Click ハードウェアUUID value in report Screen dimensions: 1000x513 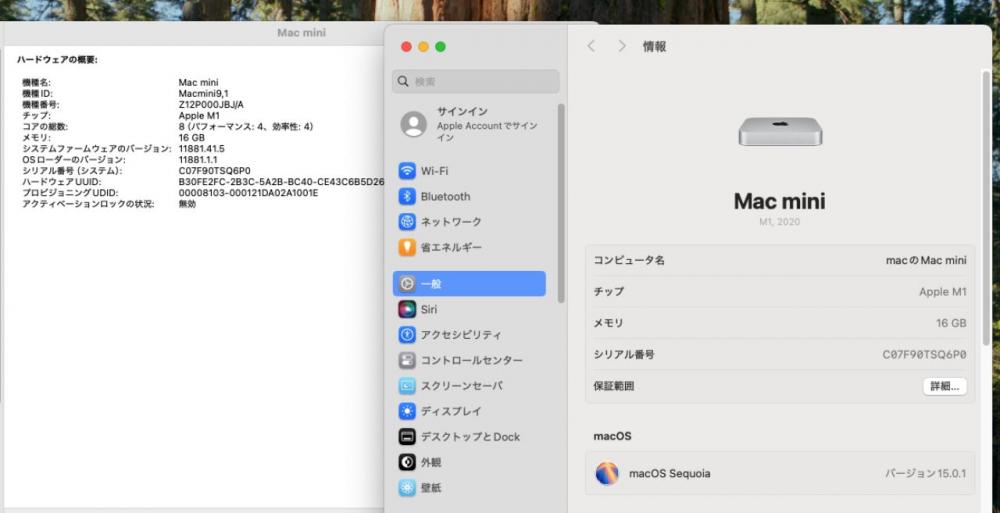[281, 182]
